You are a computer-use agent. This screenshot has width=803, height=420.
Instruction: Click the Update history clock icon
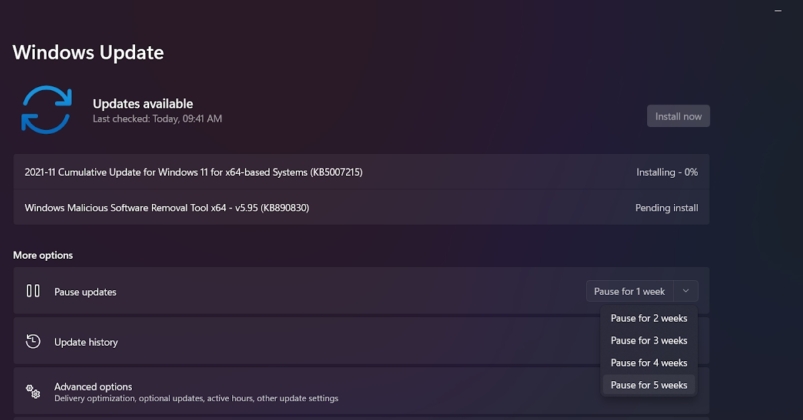(33, 342)
